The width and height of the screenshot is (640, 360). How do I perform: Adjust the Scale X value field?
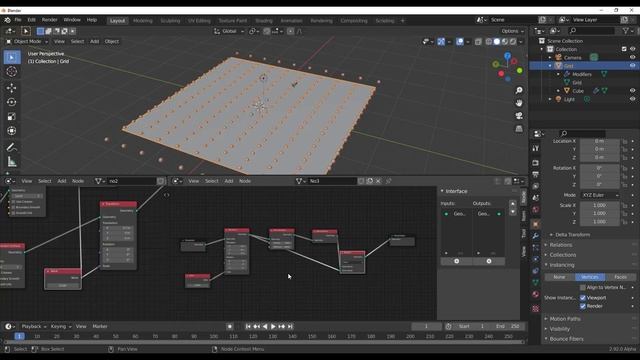600,205
